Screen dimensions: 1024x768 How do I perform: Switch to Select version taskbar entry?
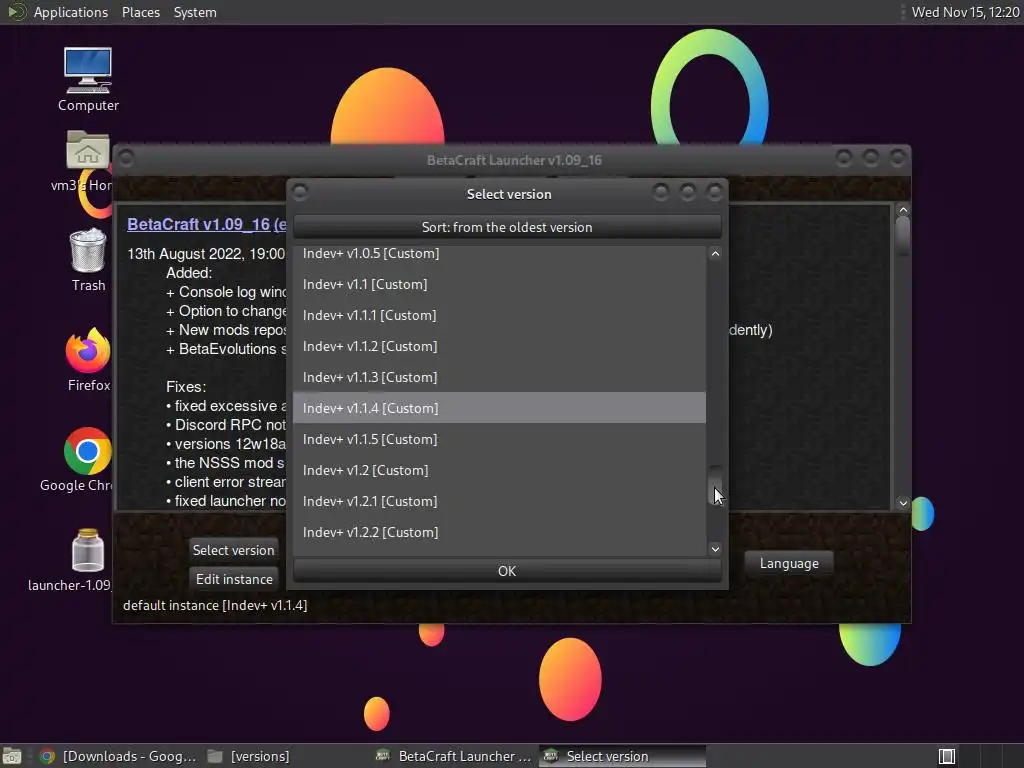pos(622,756)
